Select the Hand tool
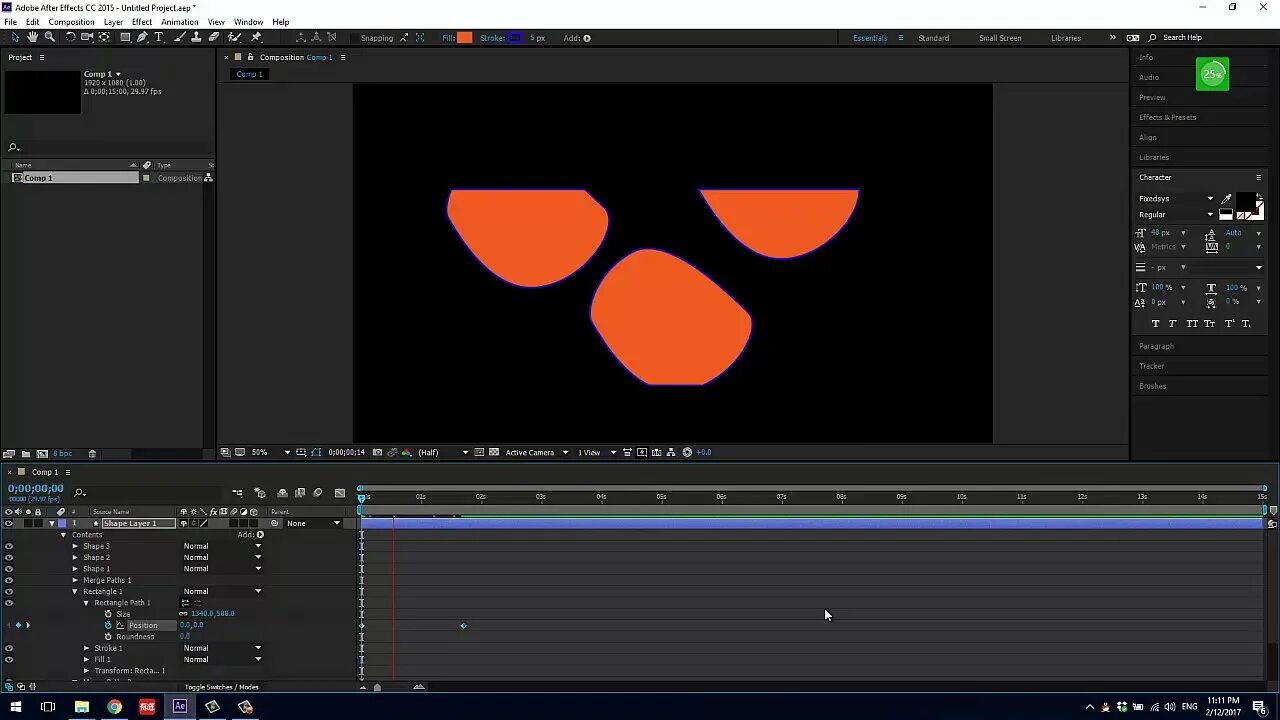The width and height of the screenshot is (1280, 720). [x=32, y=37]
